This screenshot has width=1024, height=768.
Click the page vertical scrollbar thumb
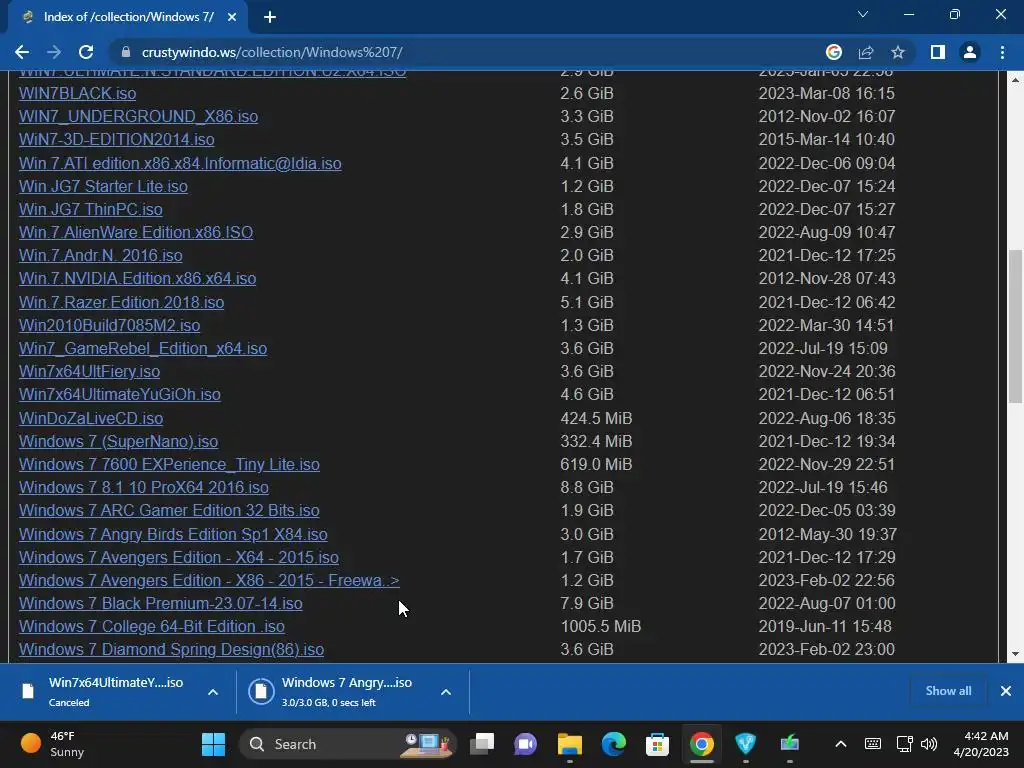click(1015, 327)
